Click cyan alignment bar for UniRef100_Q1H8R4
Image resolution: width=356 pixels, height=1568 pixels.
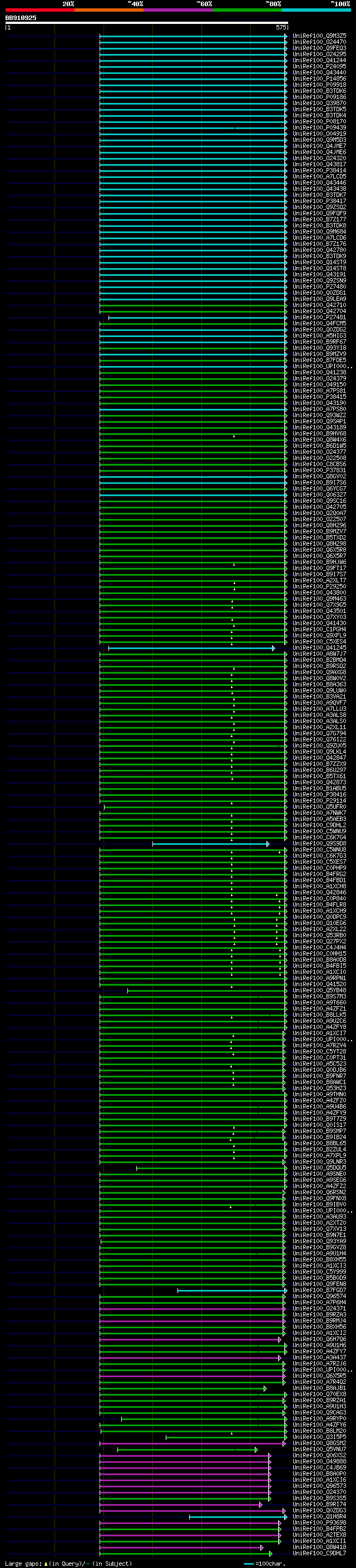pos(238,1517)
